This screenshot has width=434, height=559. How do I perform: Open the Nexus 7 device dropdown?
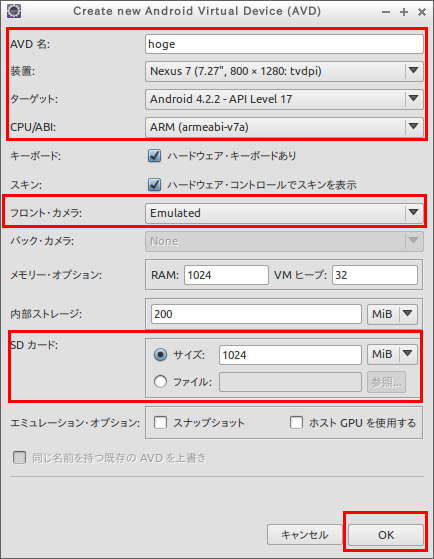pyautogui.click(x=284, y=71)
